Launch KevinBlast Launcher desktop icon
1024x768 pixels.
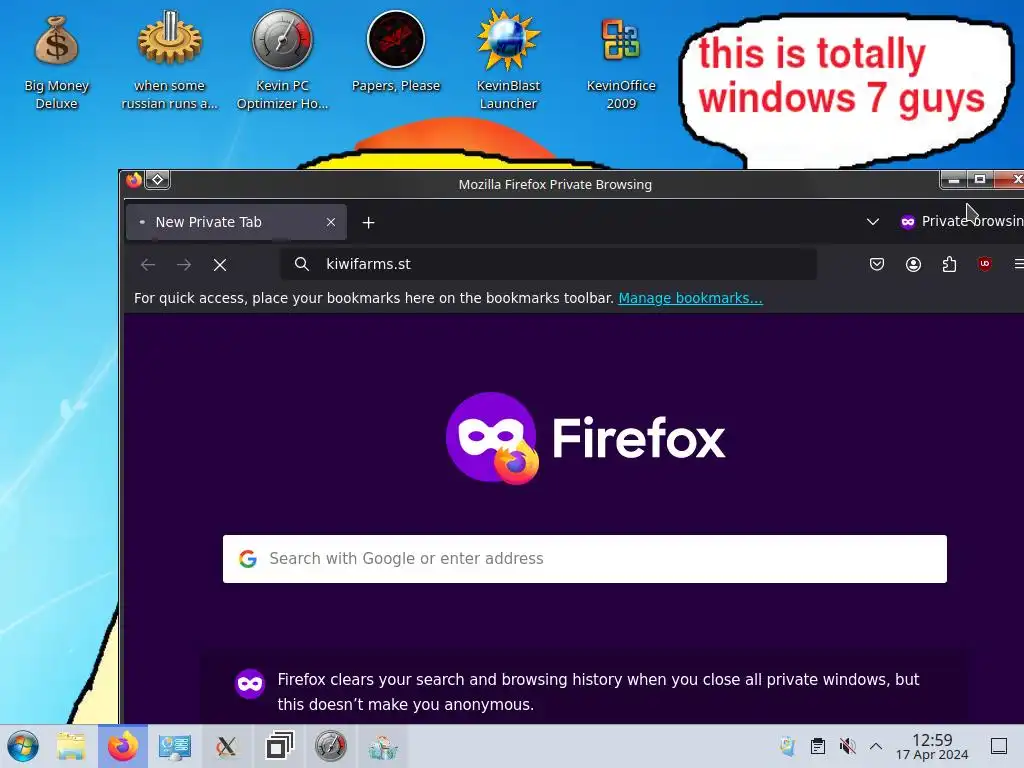click(508, 60)
